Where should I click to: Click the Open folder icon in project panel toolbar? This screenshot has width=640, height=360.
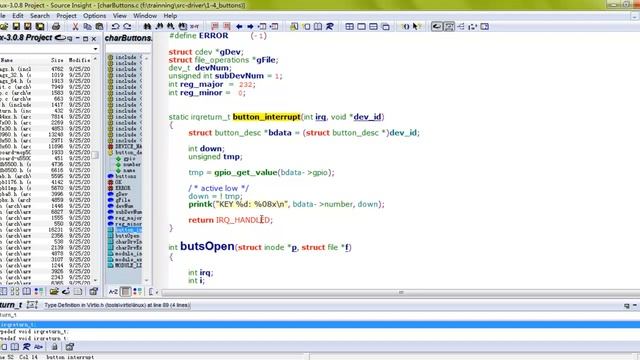(x=54, y=291)
